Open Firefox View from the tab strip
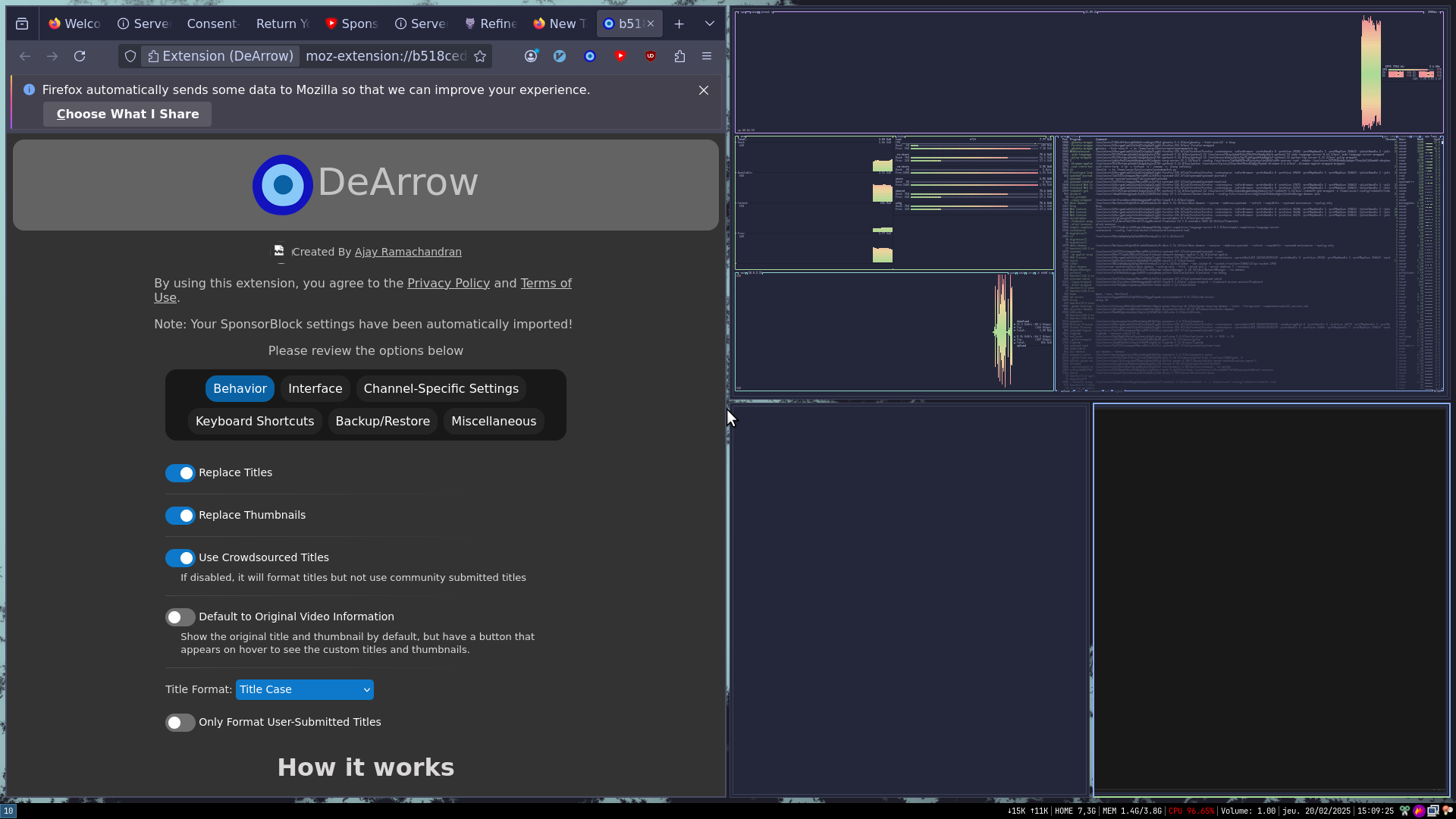Screen dimensions: 1456x819 point(22,24)
